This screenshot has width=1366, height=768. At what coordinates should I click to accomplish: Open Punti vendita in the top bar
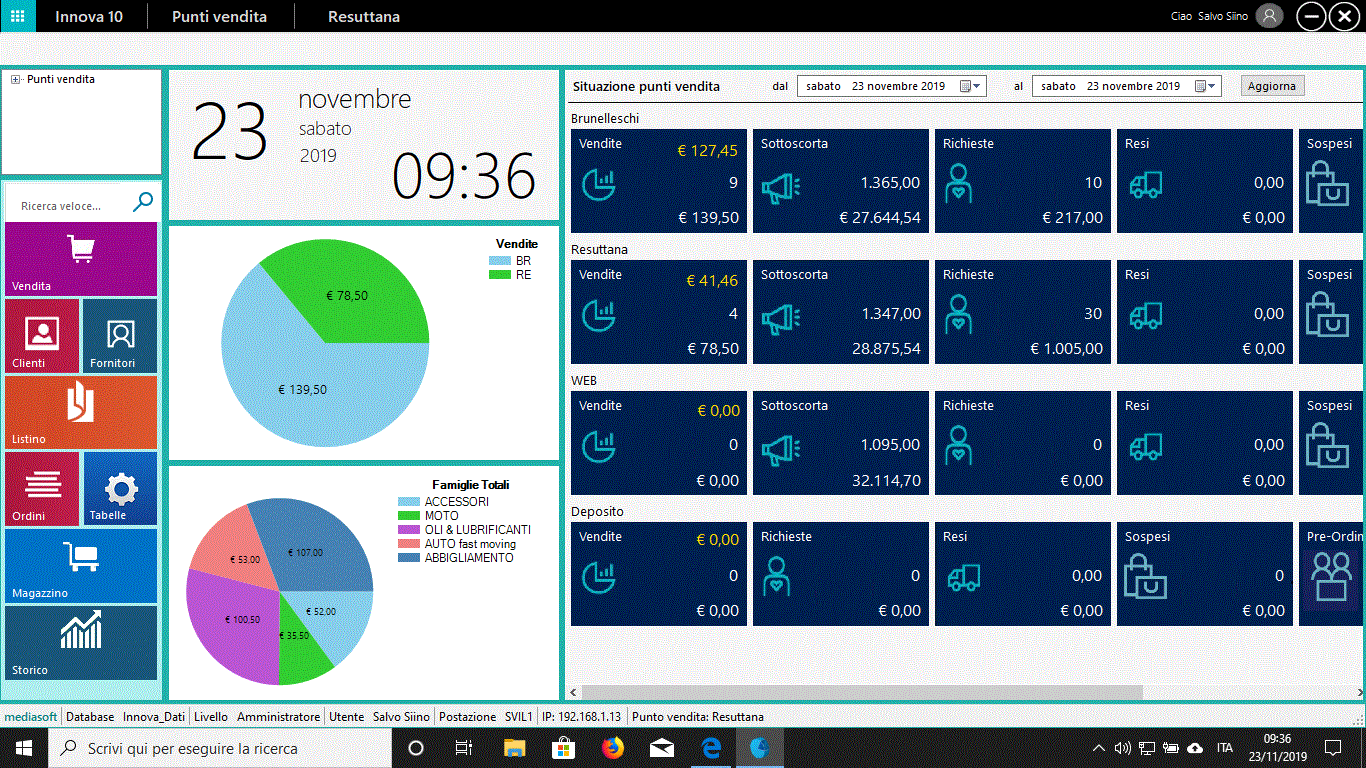219,16
